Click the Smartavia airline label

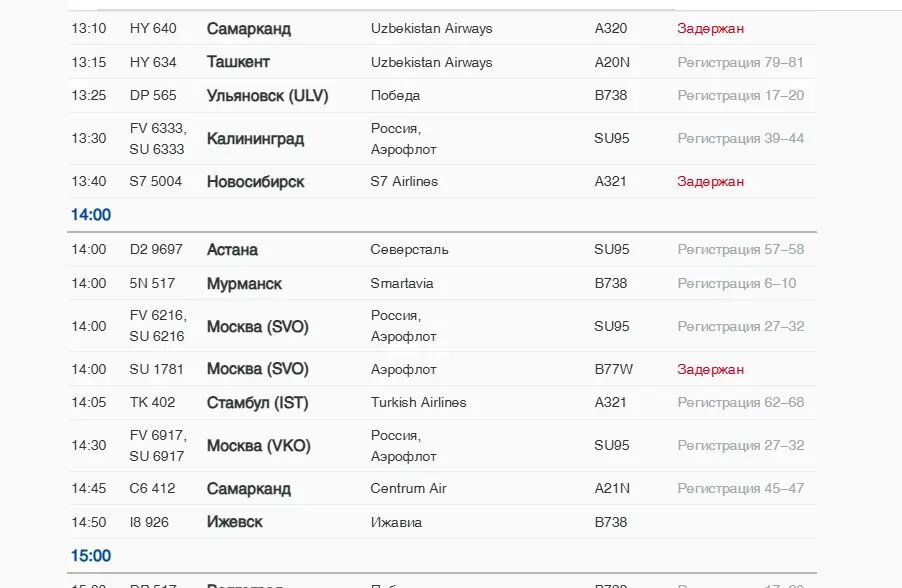click(x=402, y=284)
